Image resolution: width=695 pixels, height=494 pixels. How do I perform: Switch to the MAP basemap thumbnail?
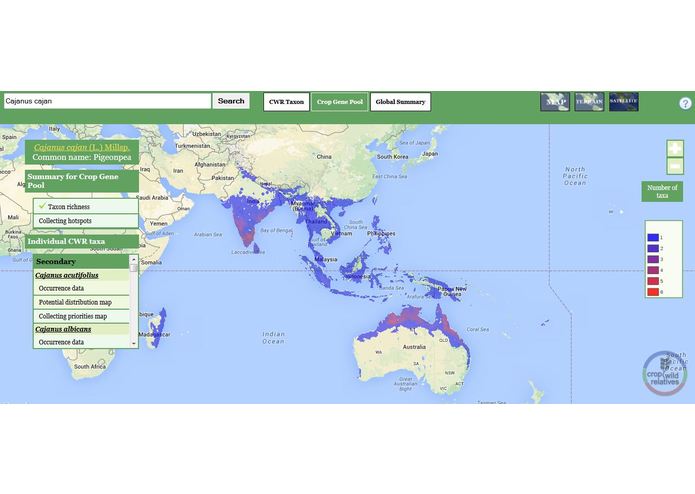pyautogui.click(x=555, y=101)
